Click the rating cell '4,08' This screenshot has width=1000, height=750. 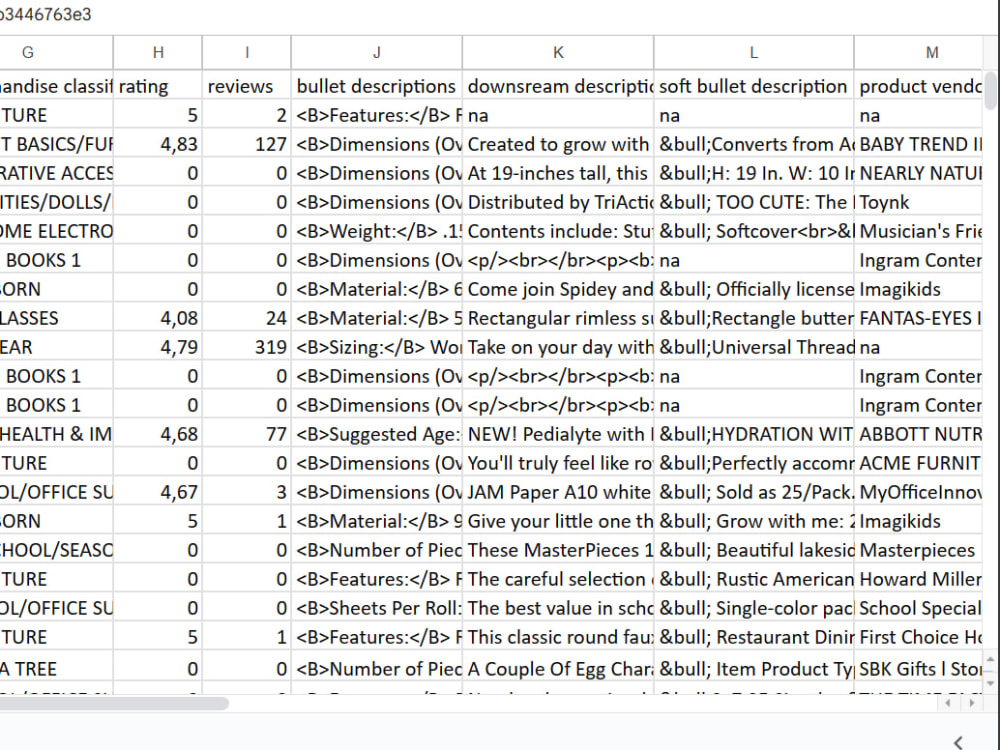(158, 318)
